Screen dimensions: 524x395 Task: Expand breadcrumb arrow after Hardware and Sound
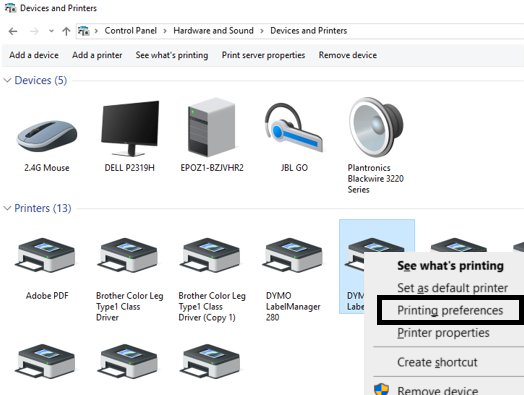pos(262,31)
